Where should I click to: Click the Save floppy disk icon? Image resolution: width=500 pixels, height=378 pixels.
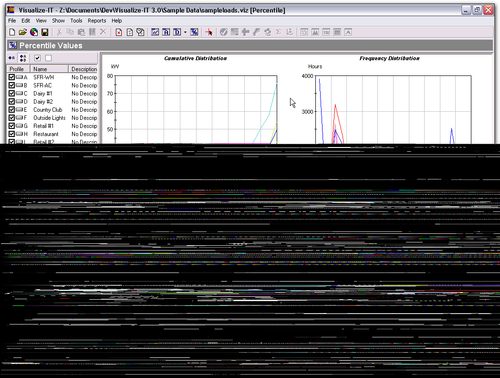45,32
